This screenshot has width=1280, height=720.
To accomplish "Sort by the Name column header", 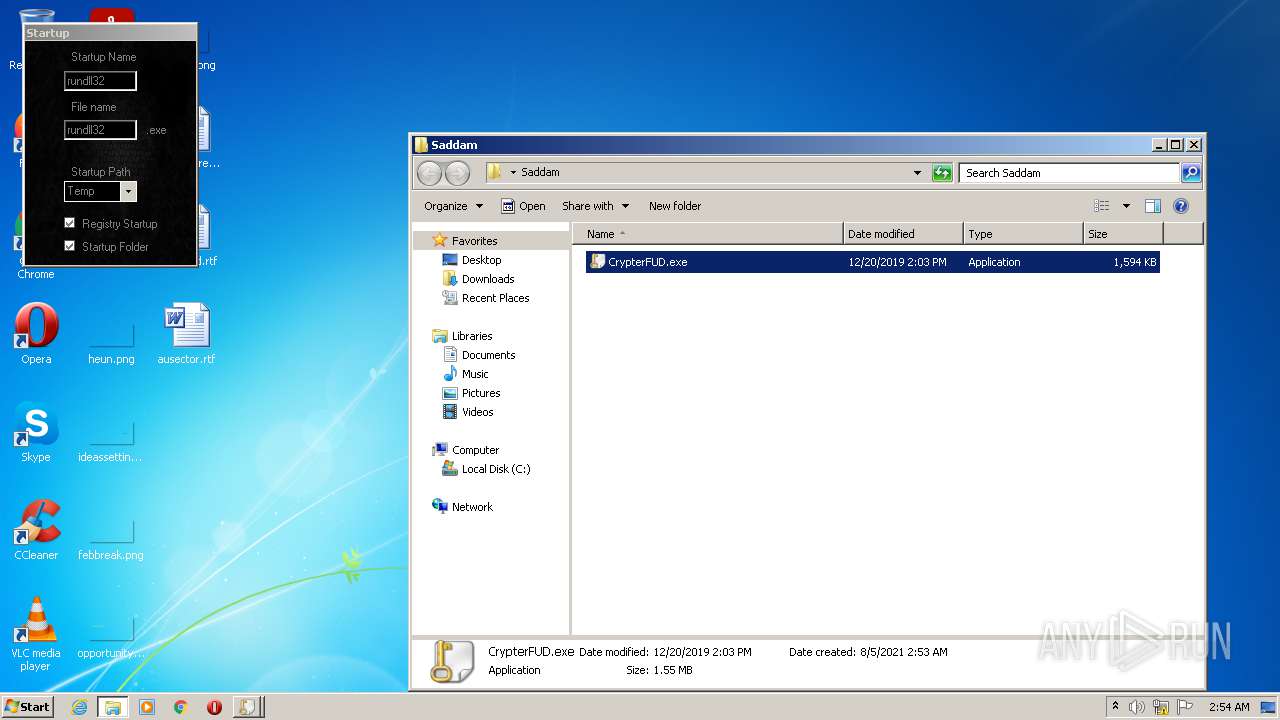I will 708,234.
